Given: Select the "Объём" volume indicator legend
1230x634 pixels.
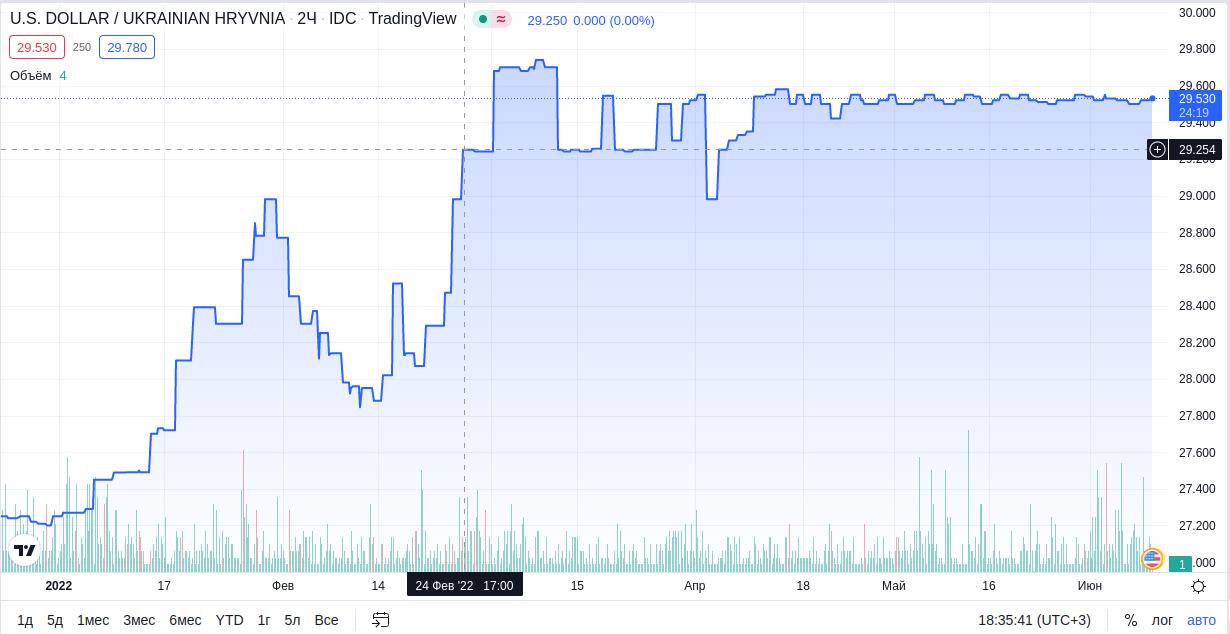Looking at the screenshot, I should click(x=31, y=76).
